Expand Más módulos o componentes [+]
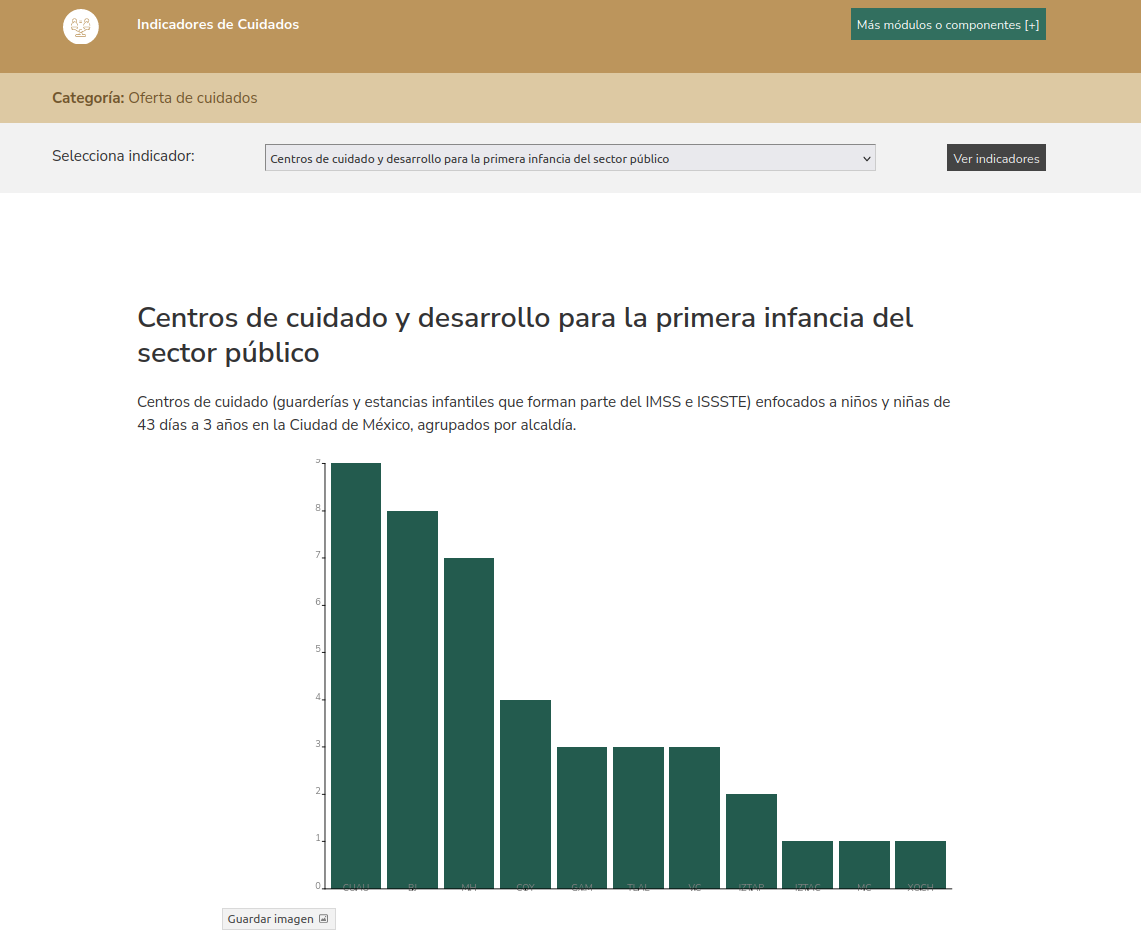 (x=947, y=25)
